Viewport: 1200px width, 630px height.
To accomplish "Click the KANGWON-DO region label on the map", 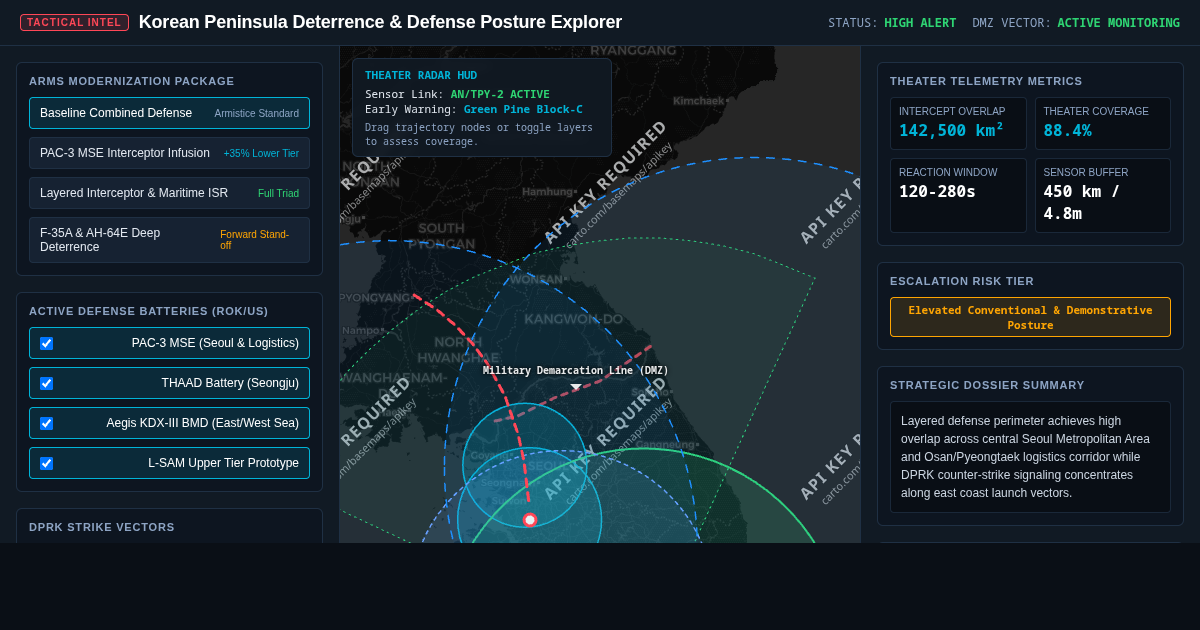I will [x=573, y=319].
